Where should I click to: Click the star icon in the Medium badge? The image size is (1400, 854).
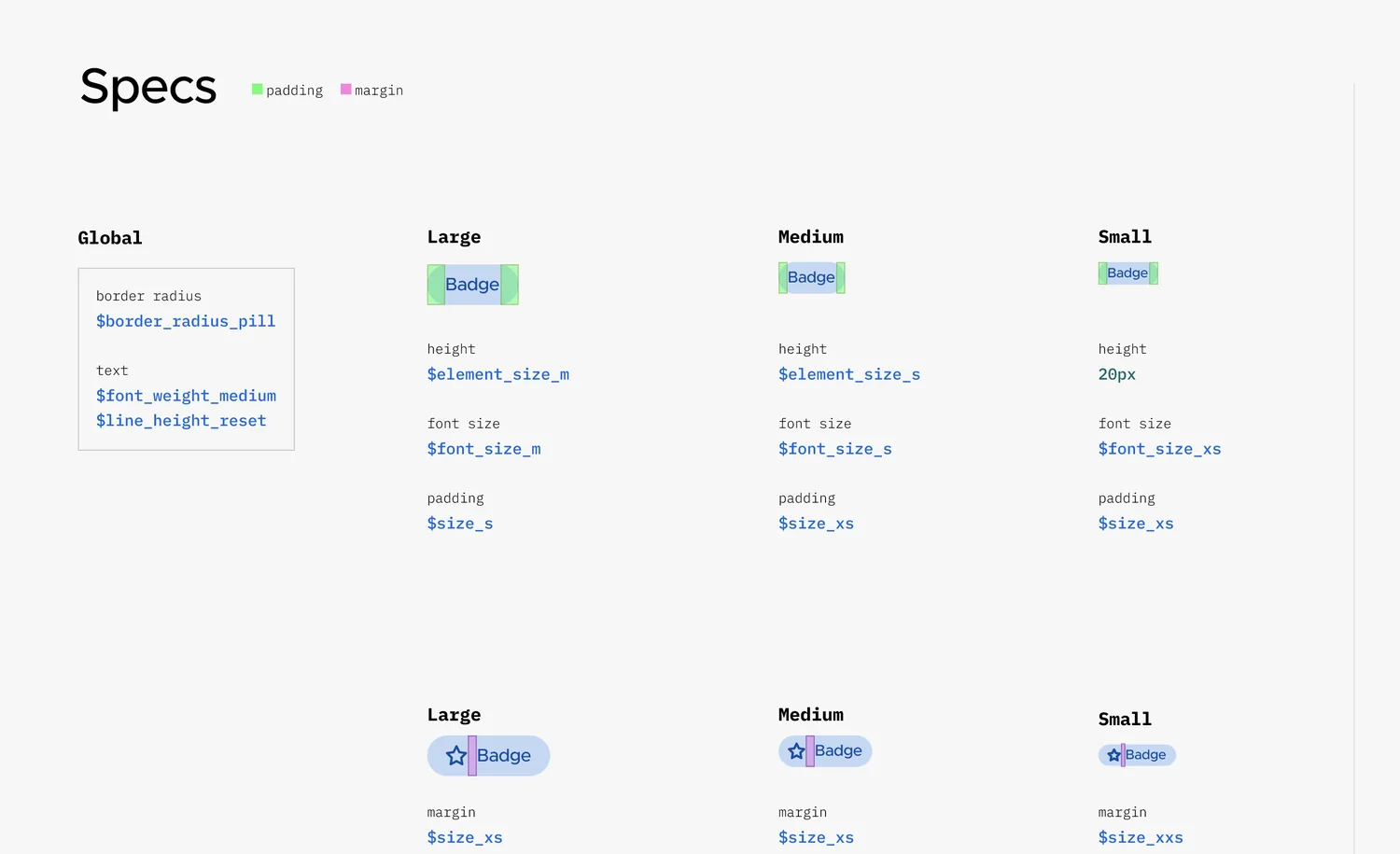pos(796,751)
